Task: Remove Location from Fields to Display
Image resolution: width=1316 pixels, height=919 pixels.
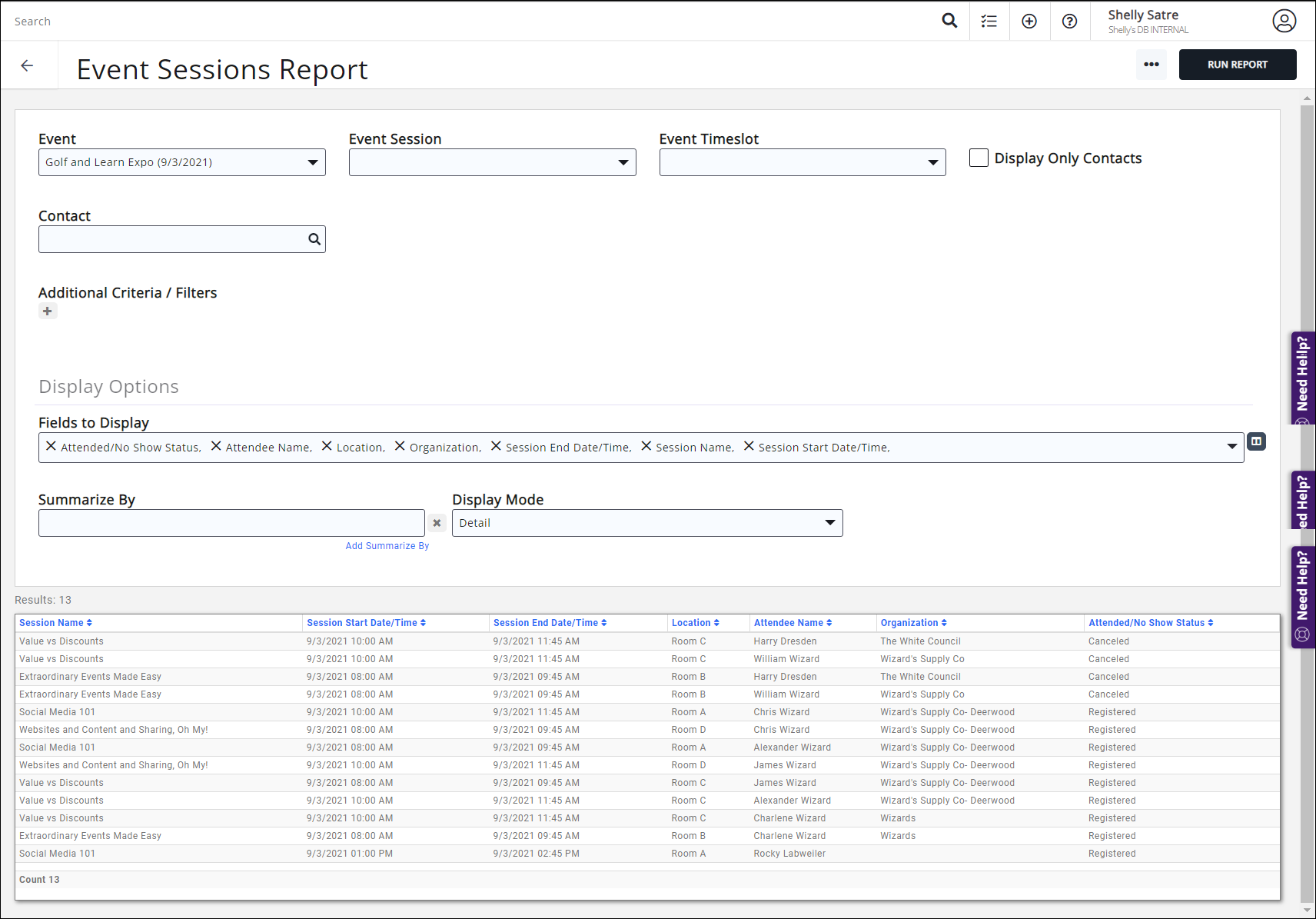Action: tap(327, 446)
